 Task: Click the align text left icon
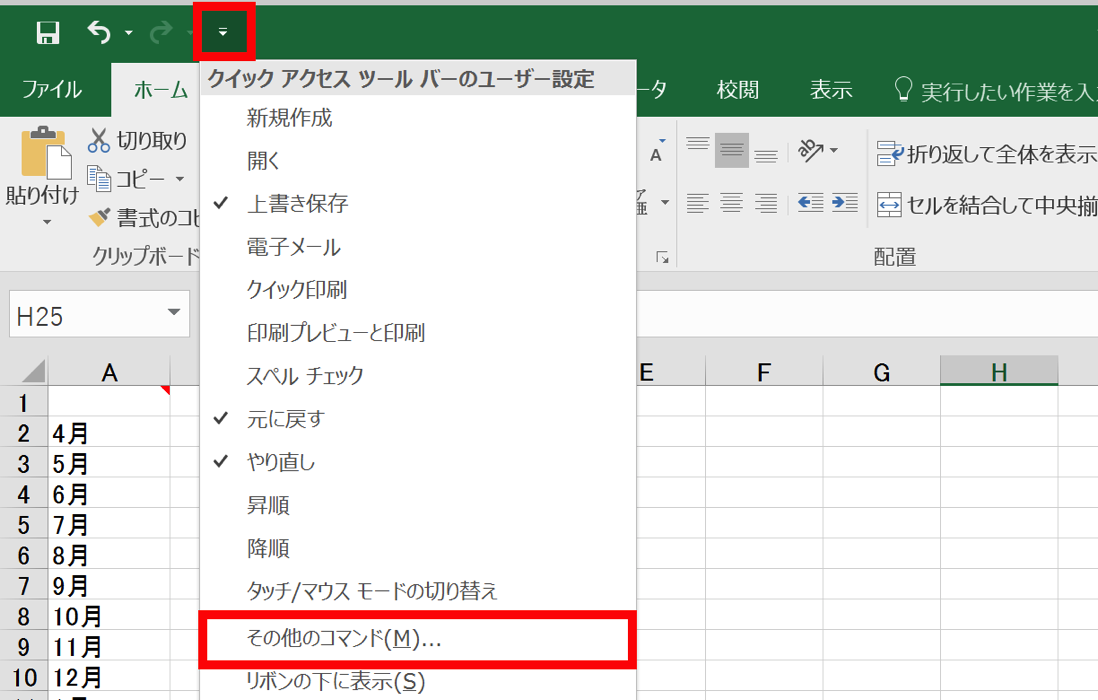pyautogui.click(x=697, y=204)
